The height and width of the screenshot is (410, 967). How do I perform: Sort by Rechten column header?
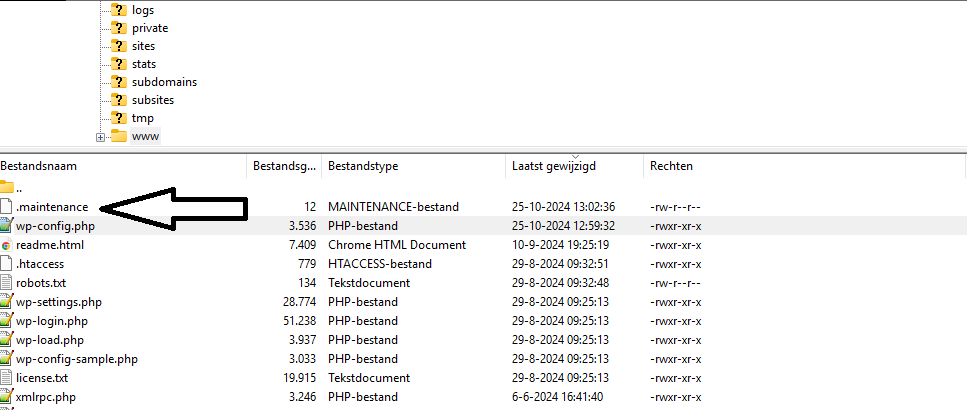(x=671, y=166)
